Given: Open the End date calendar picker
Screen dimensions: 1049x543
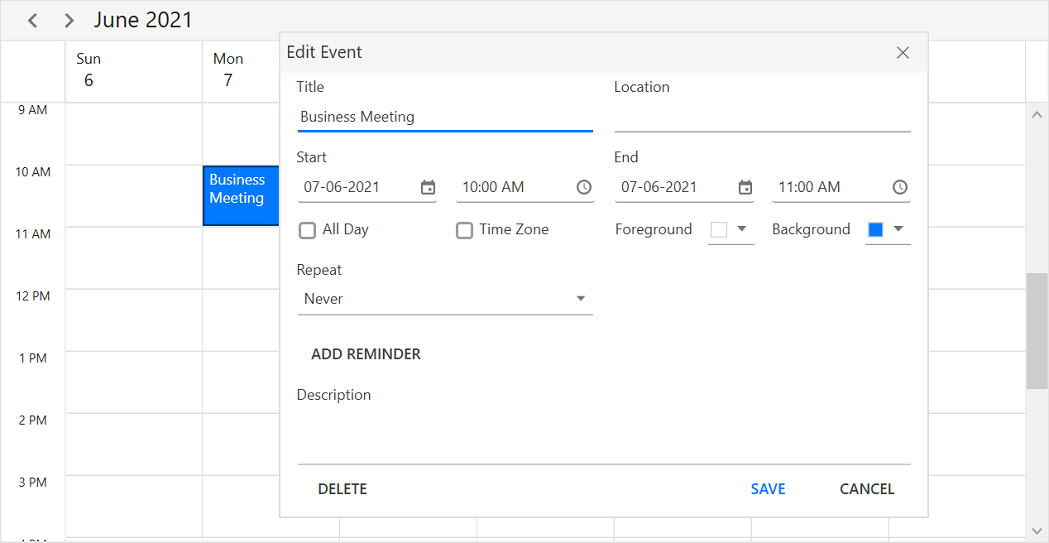Looking at the screenshot, I should tap(745, 188).
